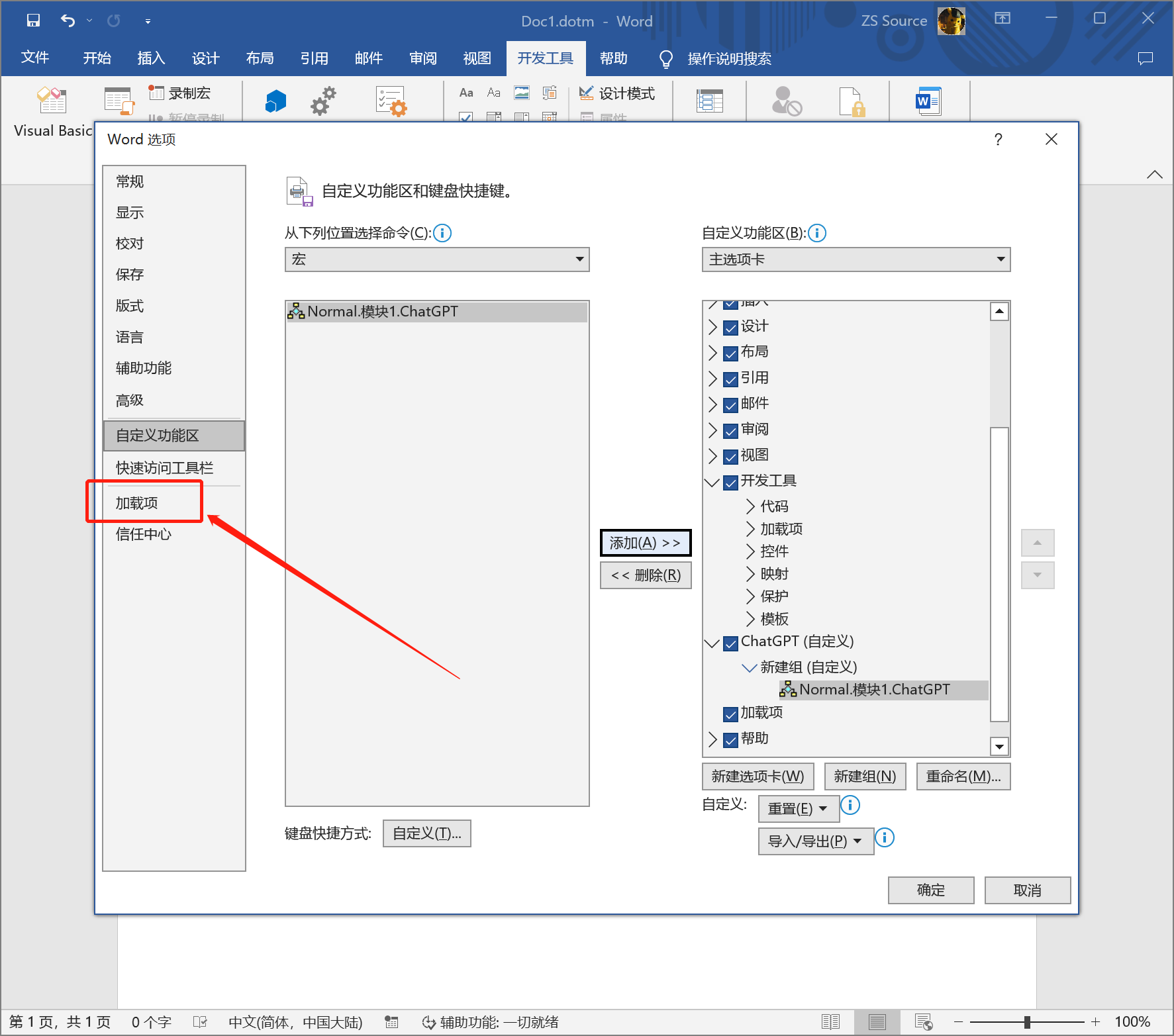Click the Undo arrow icon
The width and height of the screenshot is (1174, 1036).
click(x=68, y=21)
